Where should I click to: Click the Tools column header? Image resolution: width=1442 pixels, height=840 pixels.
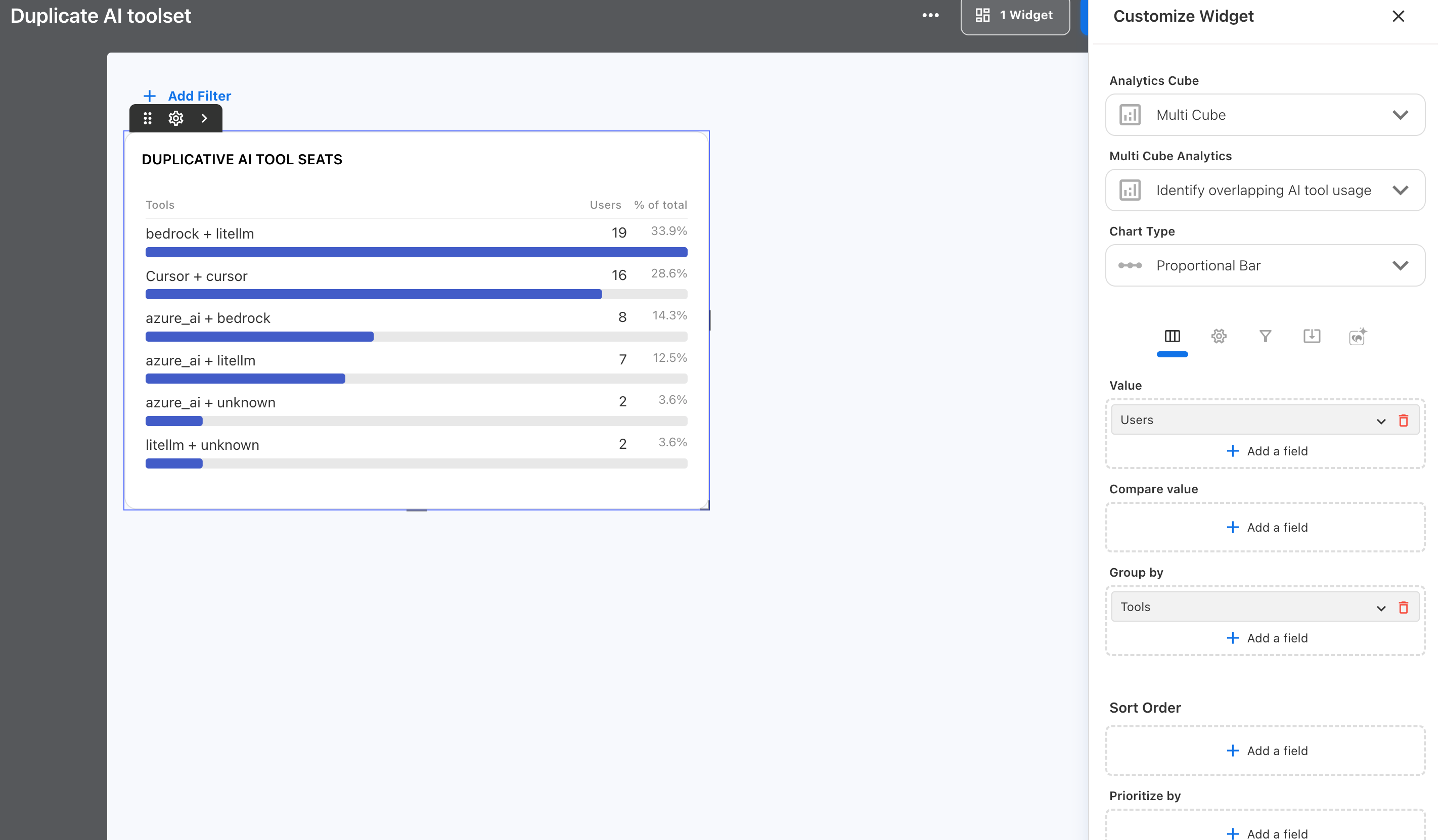[160, 205]
